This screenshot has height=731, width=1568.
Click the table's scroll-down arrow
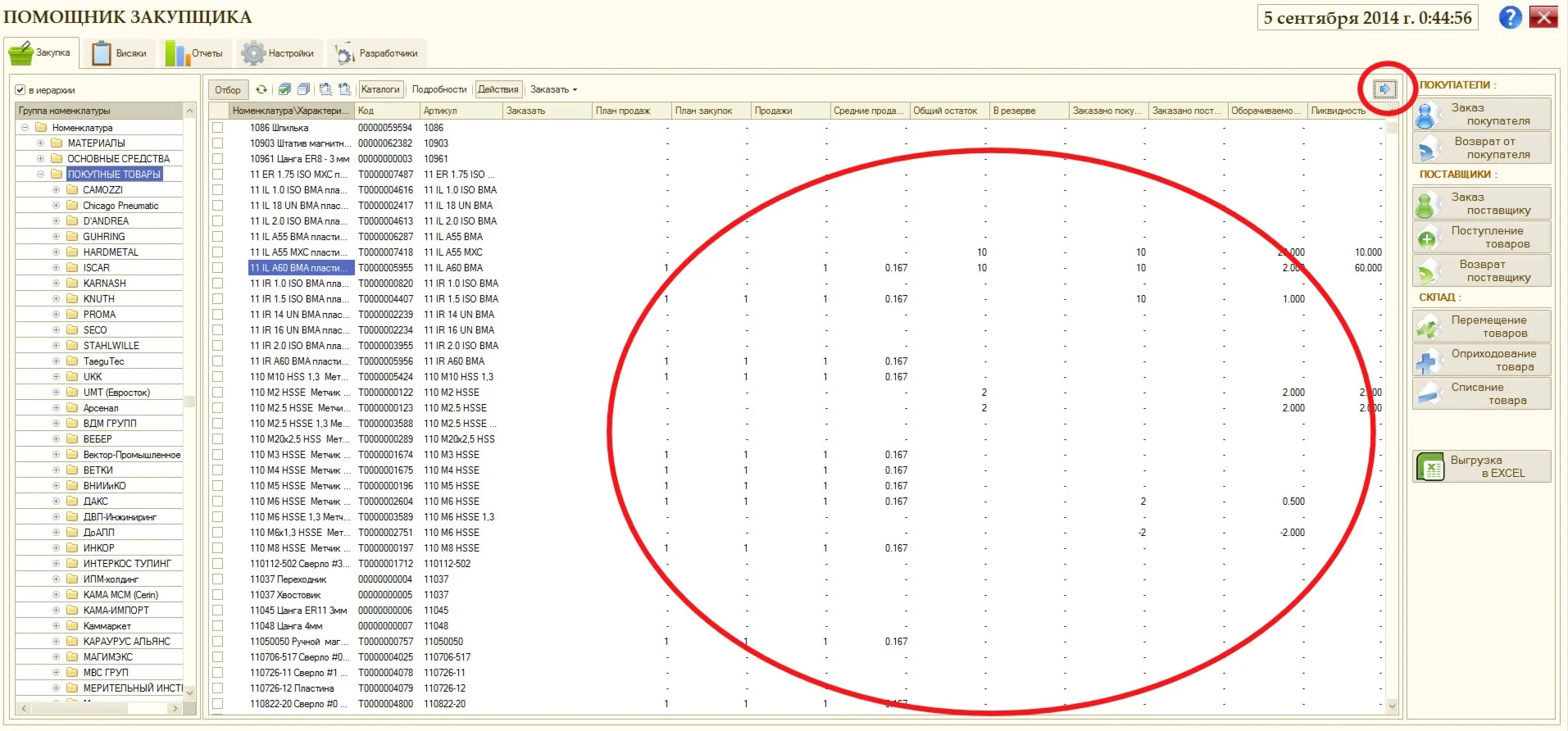pyautogui.click(x=1392, y=706)
